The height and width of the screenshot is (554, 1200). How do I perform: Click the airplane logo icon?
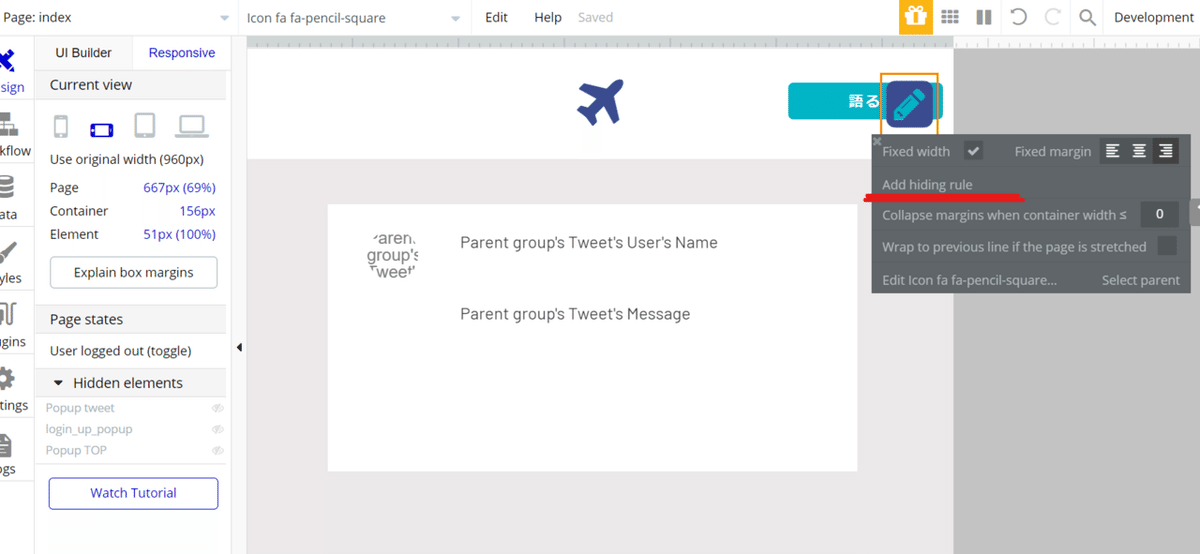[x=600, y=102]
